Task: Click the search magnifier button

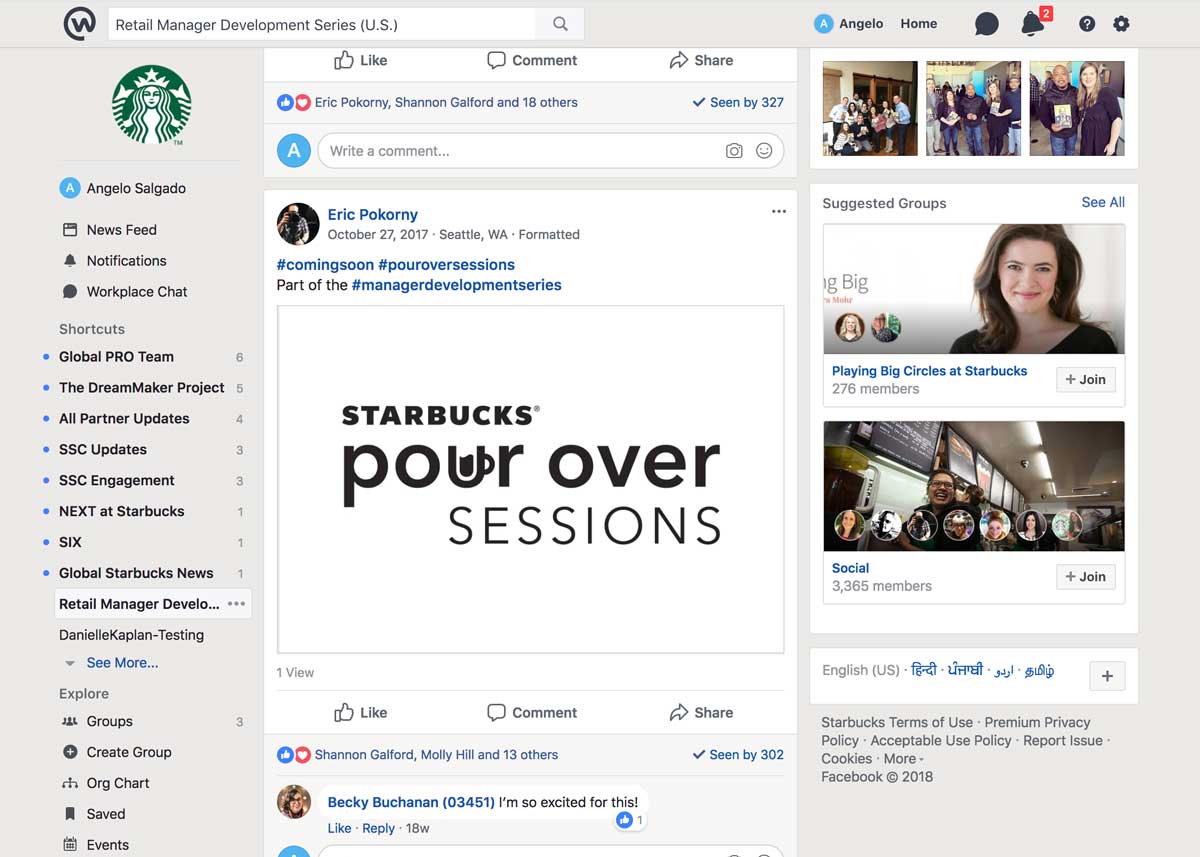Action: tap(560, 24)
